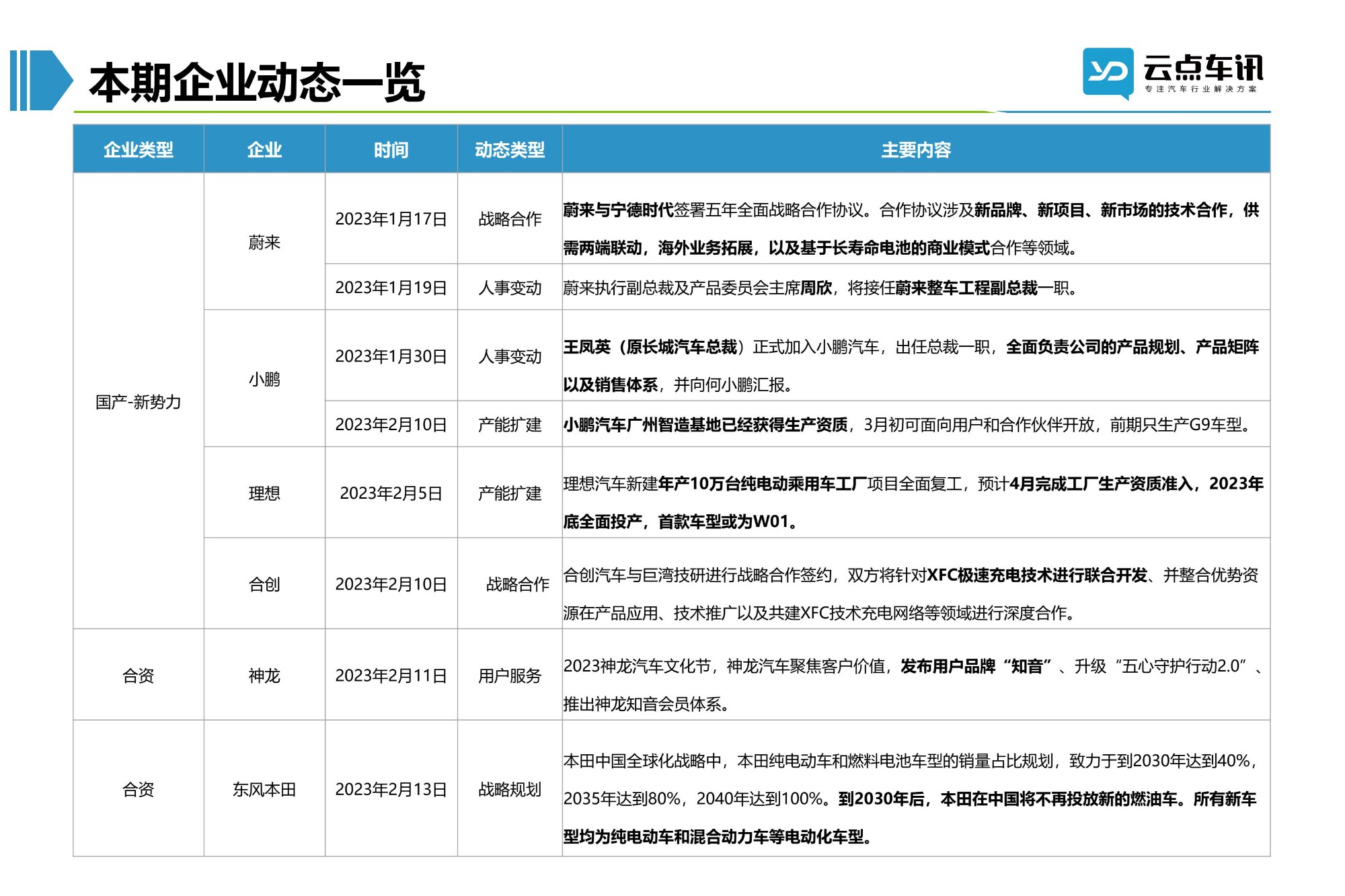Click the 蔚来与宁德时代 bold text
This screenshot has height=896, width=1345.
tap(619, 210)
